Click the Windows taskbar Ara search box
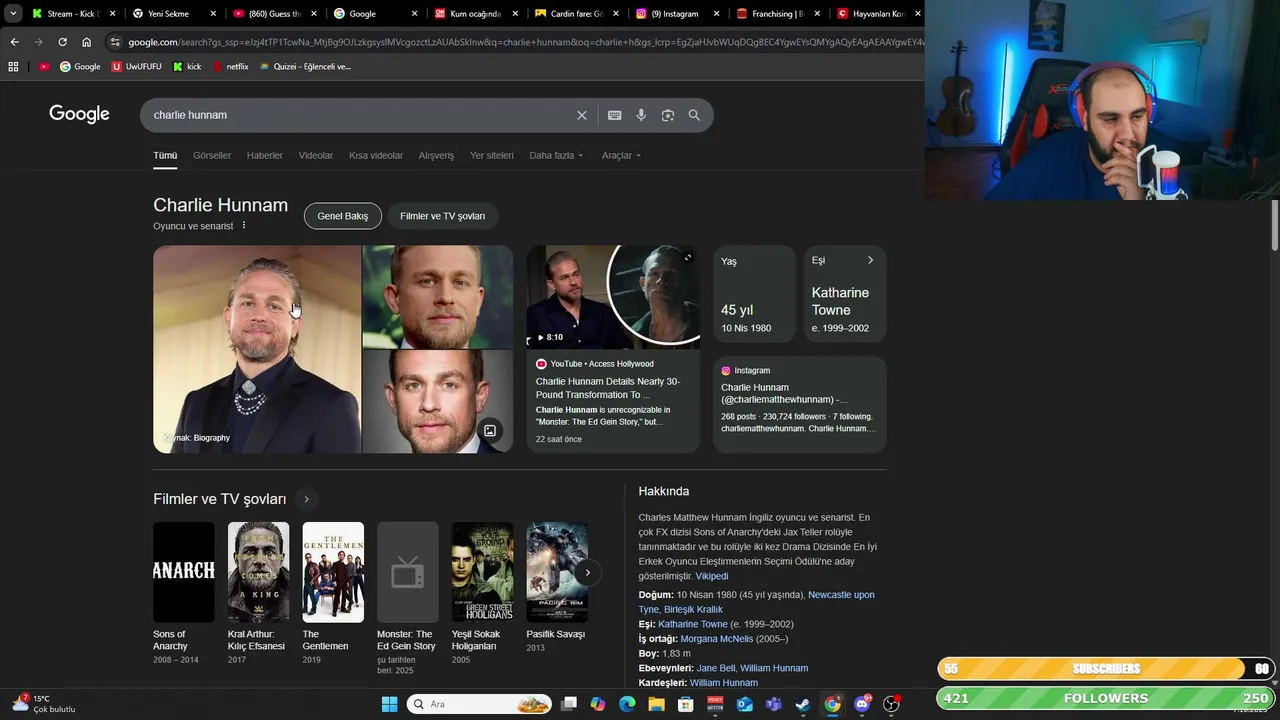The width and height of the screenshot is (1280, 720). pos(480,704)
